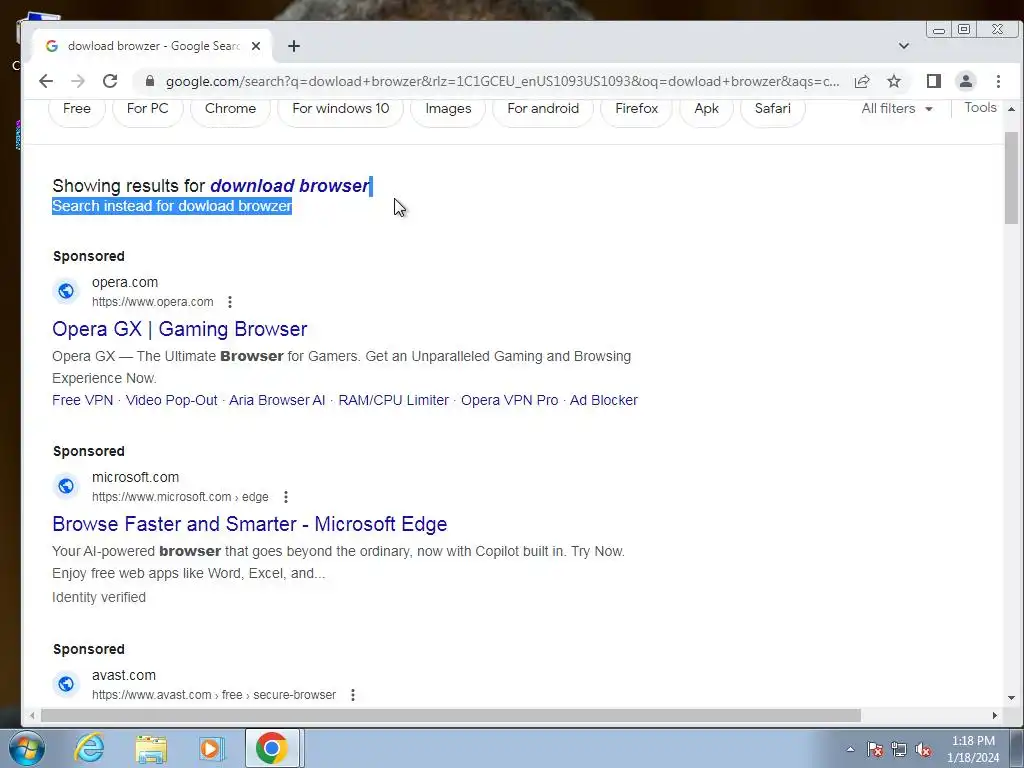
Task: Launch Internet Explorer from the taskbar
Action: click(89, 748)
